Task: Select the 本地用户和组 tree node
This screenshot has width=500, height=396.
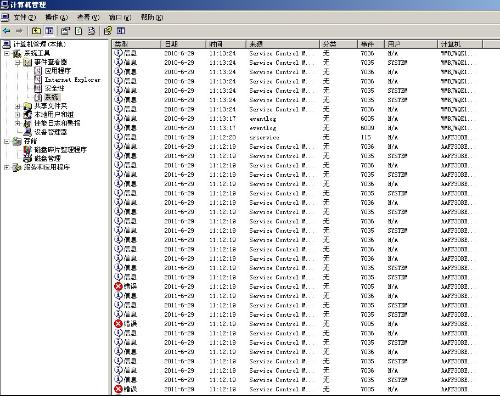Action: coord(54,114)
